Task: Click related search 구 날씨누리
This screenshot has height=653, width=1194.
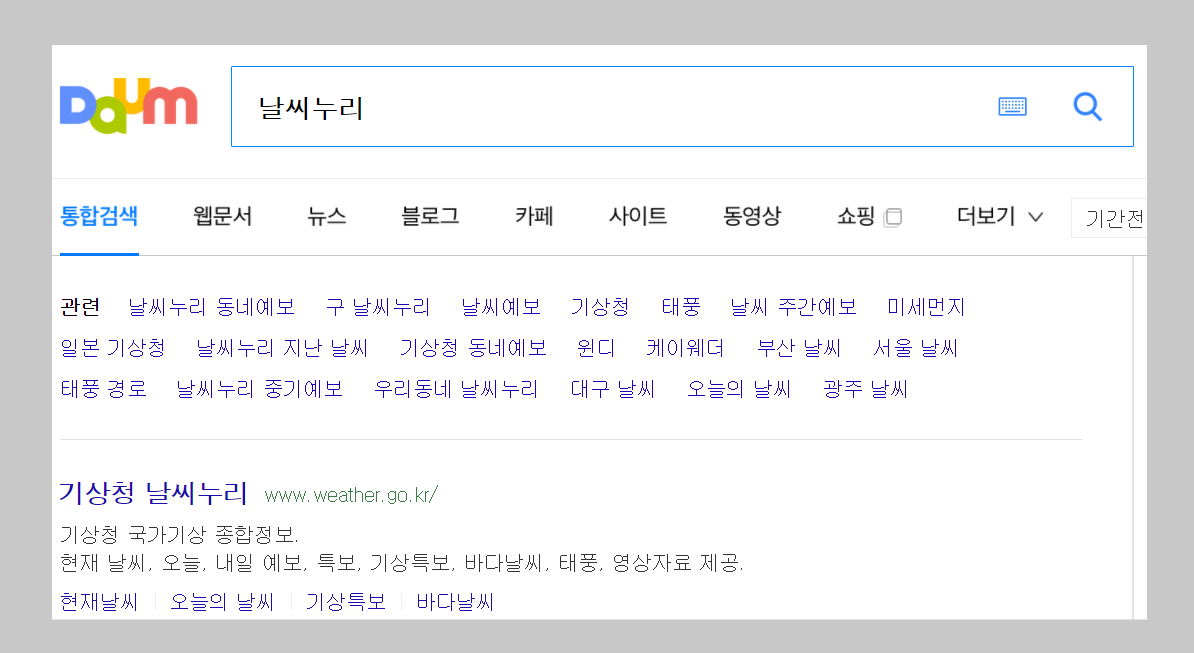Action: [x=378, y=307]
